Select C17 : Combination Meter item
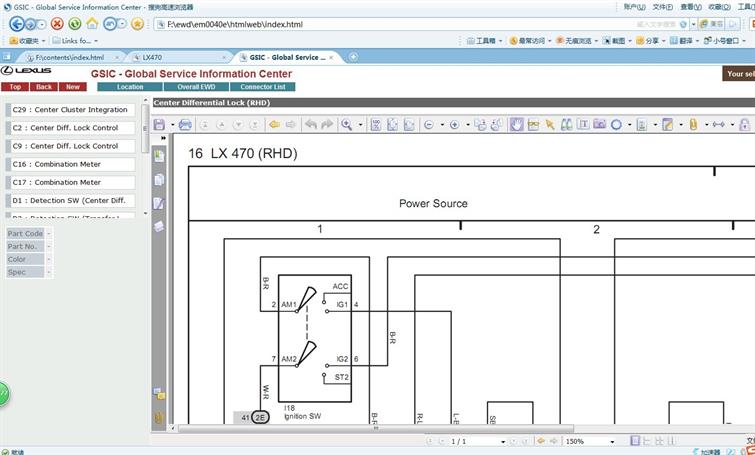Viewport: 755px width, 455px height. [70, 182]
